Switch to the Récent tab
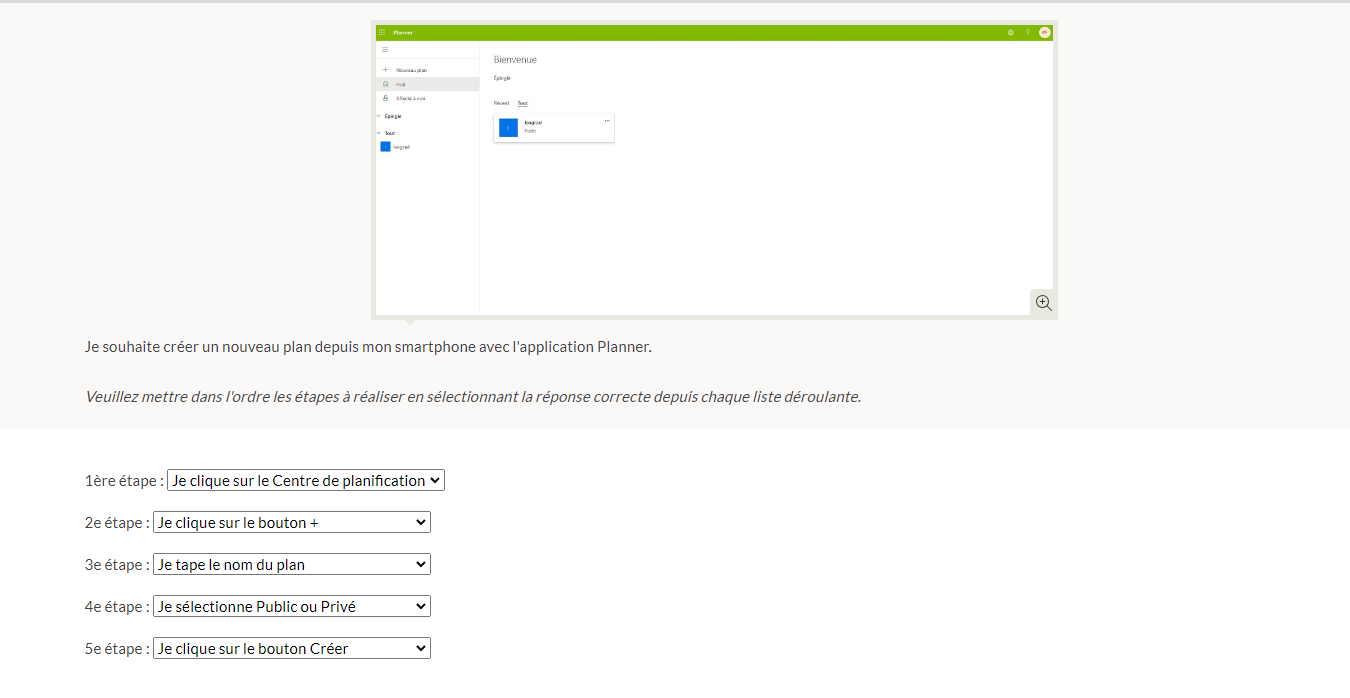Viewport: 1350px width, 698px height. tap(501, 103)
